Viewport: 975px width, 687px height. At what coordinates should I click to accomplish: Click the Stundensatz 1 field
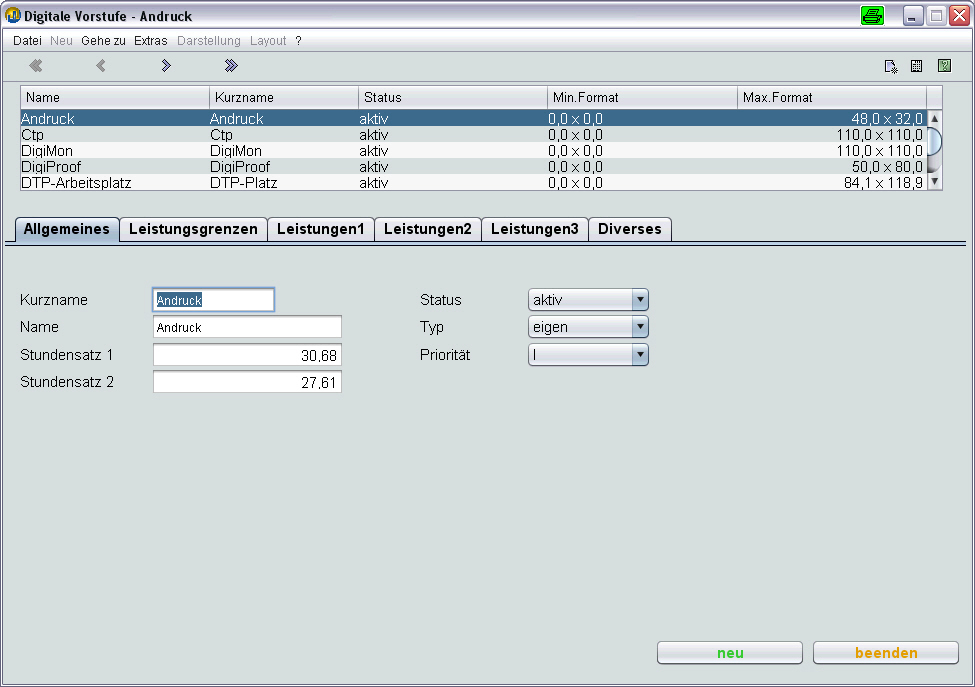click(x=247, y=355)
